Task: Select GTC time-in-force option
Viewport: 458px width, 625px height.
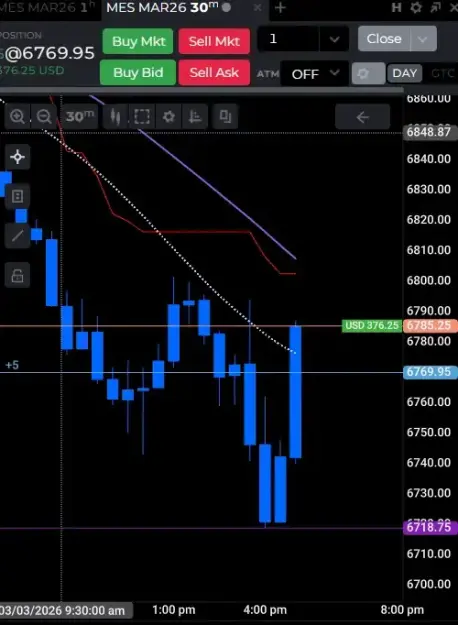Action: [442, 73]
